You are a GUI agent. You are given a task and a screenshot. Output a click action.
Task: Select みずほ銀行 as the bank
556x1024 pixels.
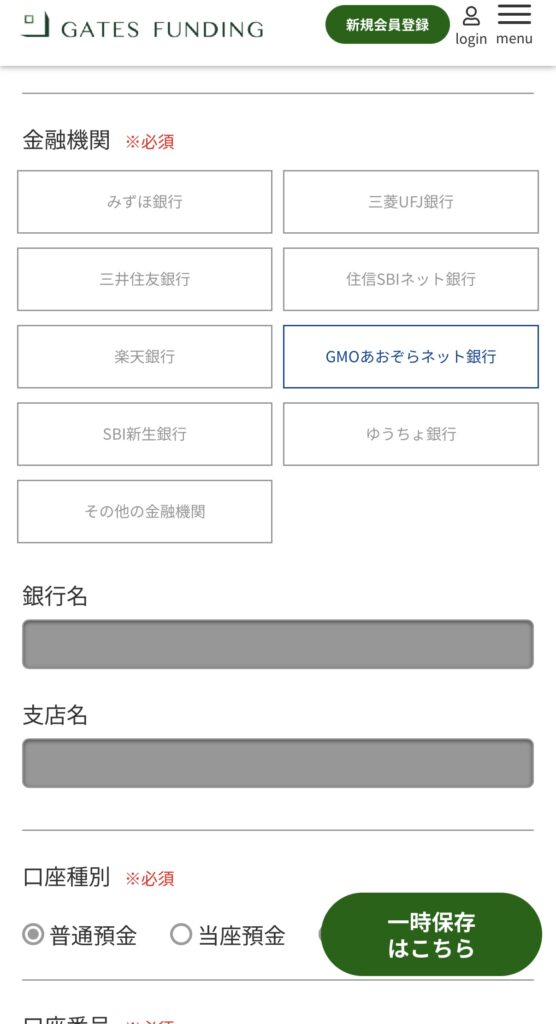(144, 202)
